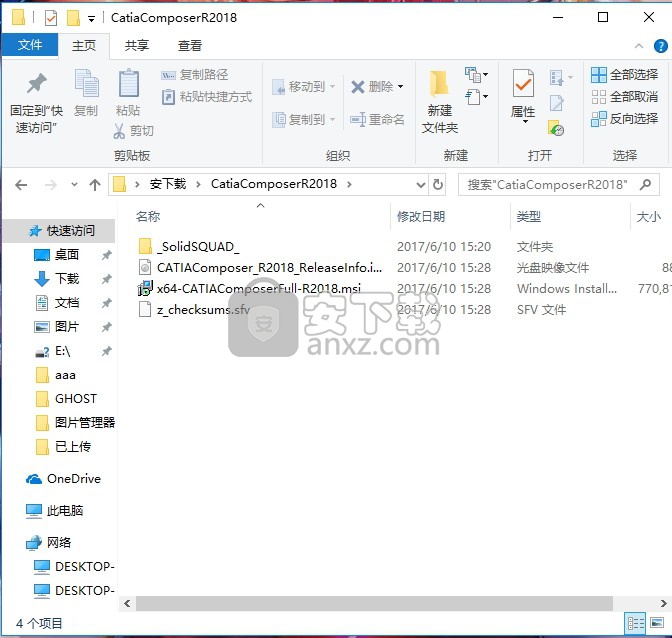Sort by the Type (类型) column
The width and height of the screenshot is (672, 638).
[528, 217]
